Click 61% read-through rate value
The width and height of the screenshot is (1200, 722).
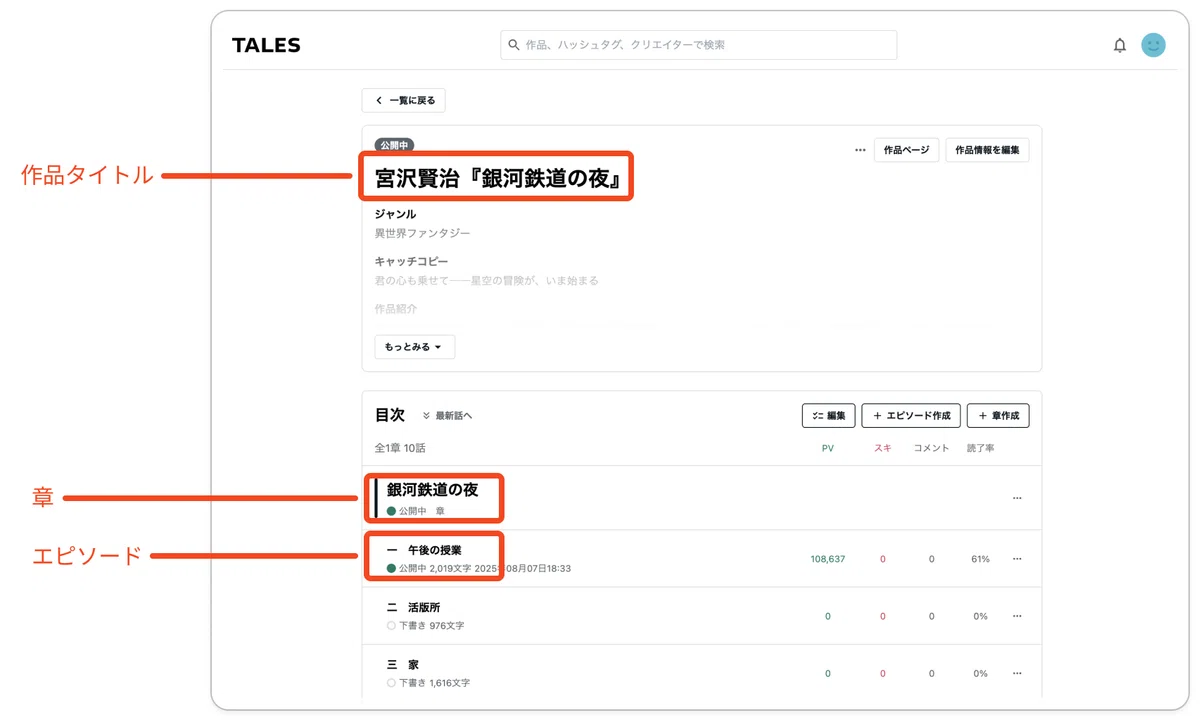point(980,559)
